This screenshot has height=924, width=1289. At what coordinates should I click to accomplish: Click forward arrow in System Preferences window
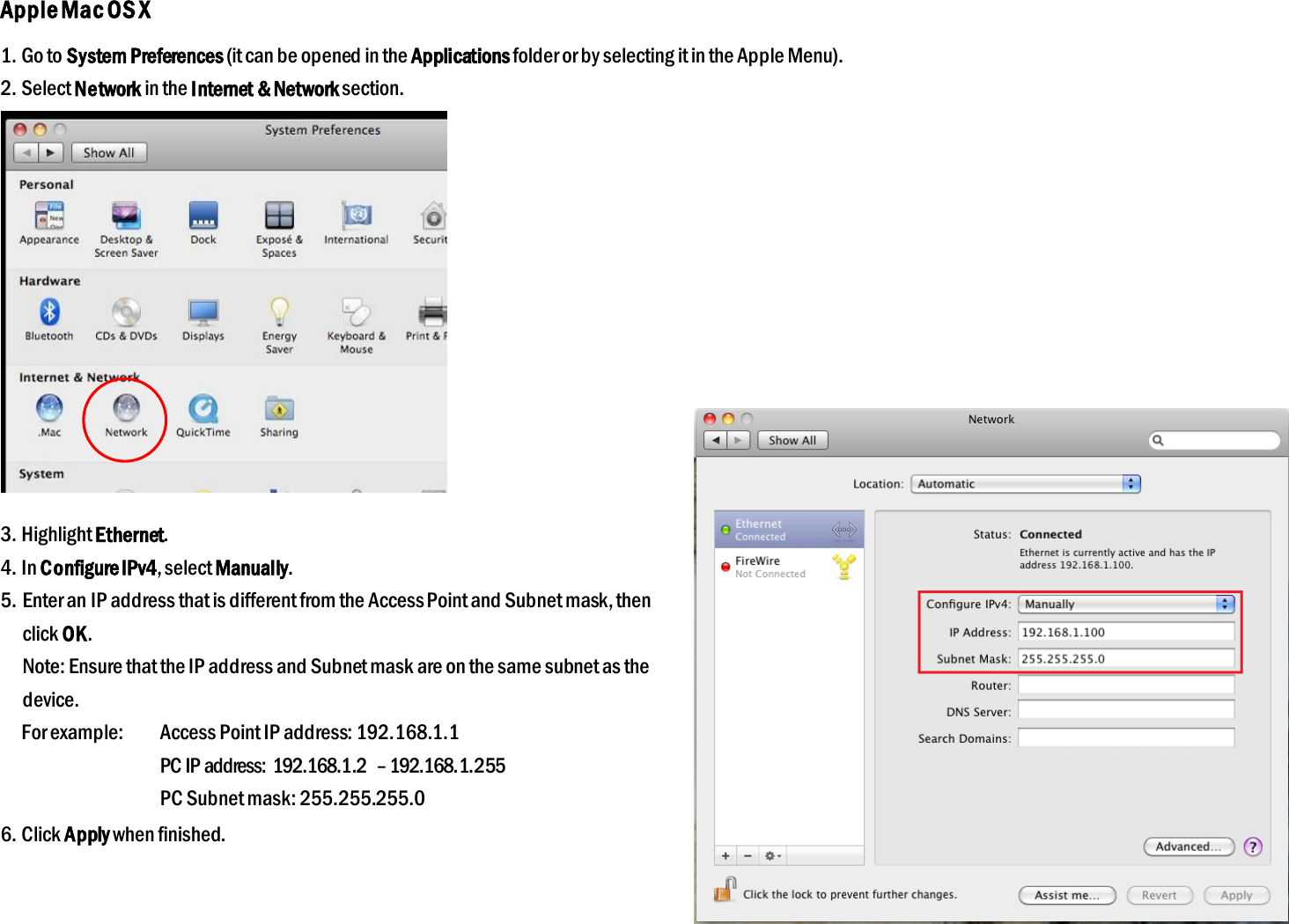coord(51,152)
